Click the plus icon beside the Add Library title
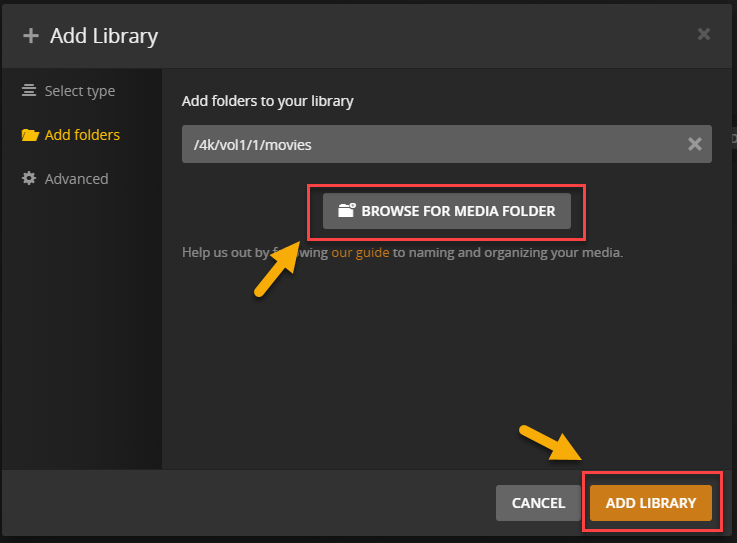The width and height of the screenshot is (737, 543). [x=31, y=36]
